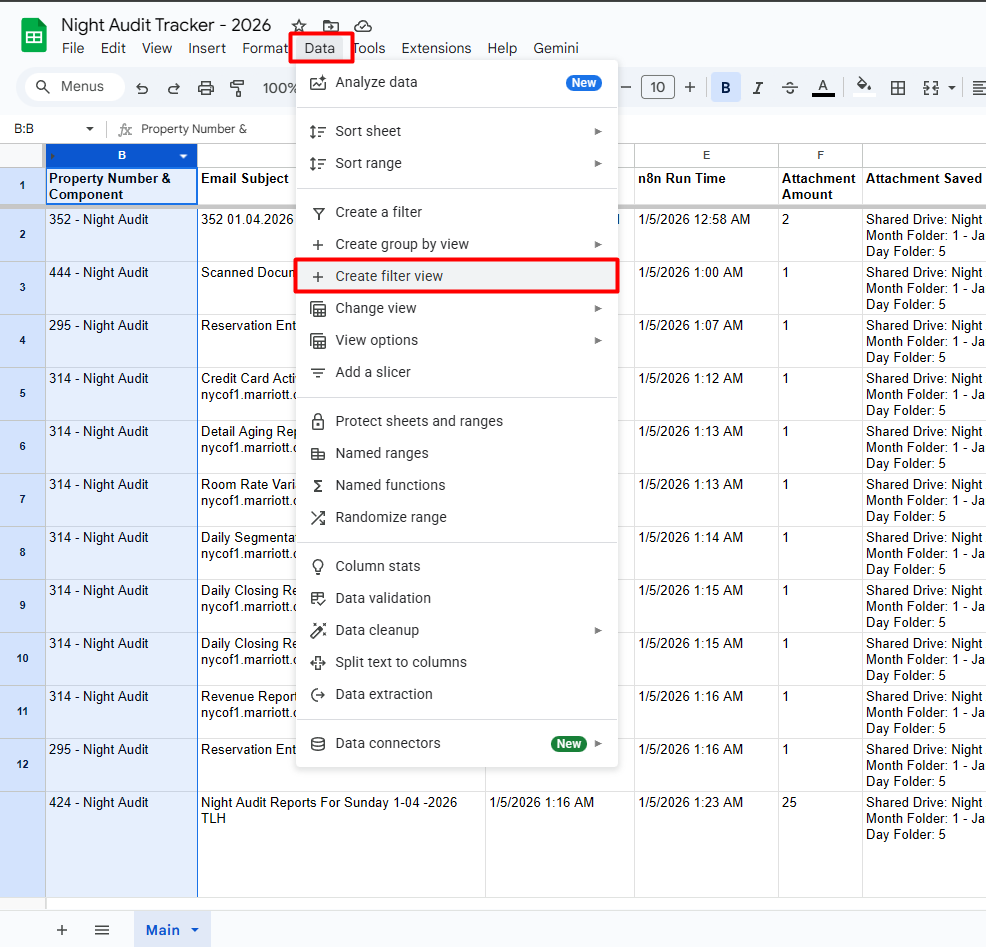Star this spreadsheet document

(x=298, y=26)
